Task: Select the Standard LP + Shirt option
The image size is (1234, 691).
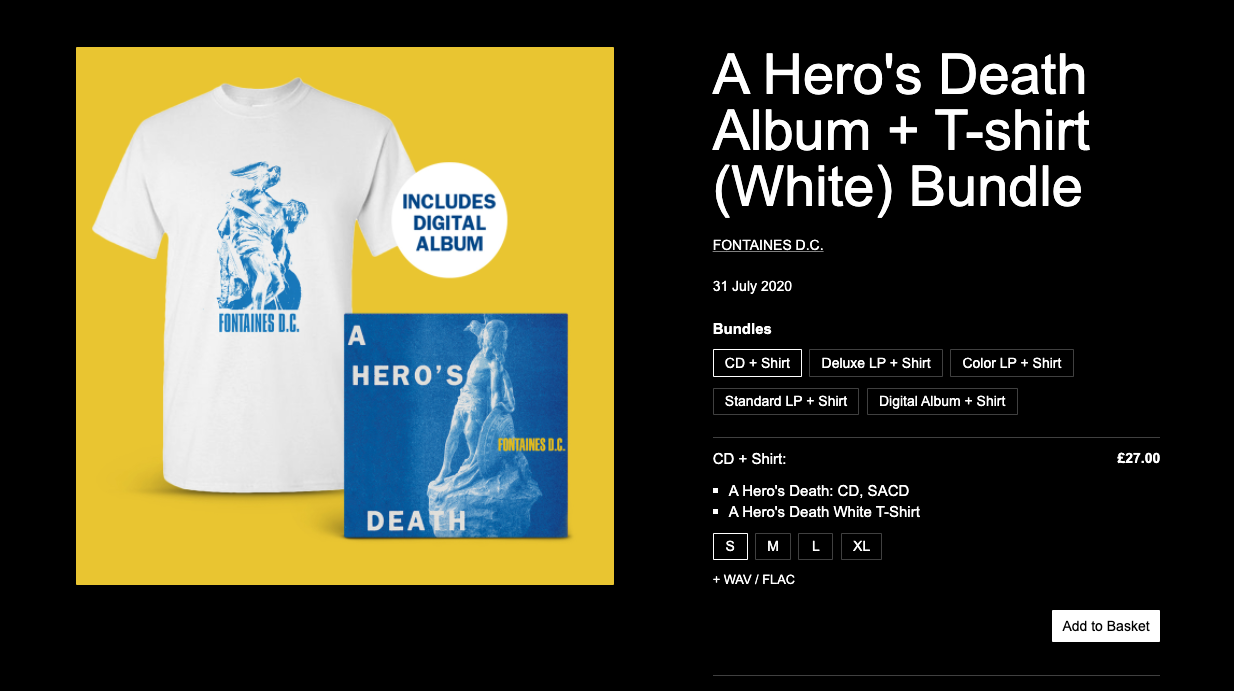Action: point(786,401)
